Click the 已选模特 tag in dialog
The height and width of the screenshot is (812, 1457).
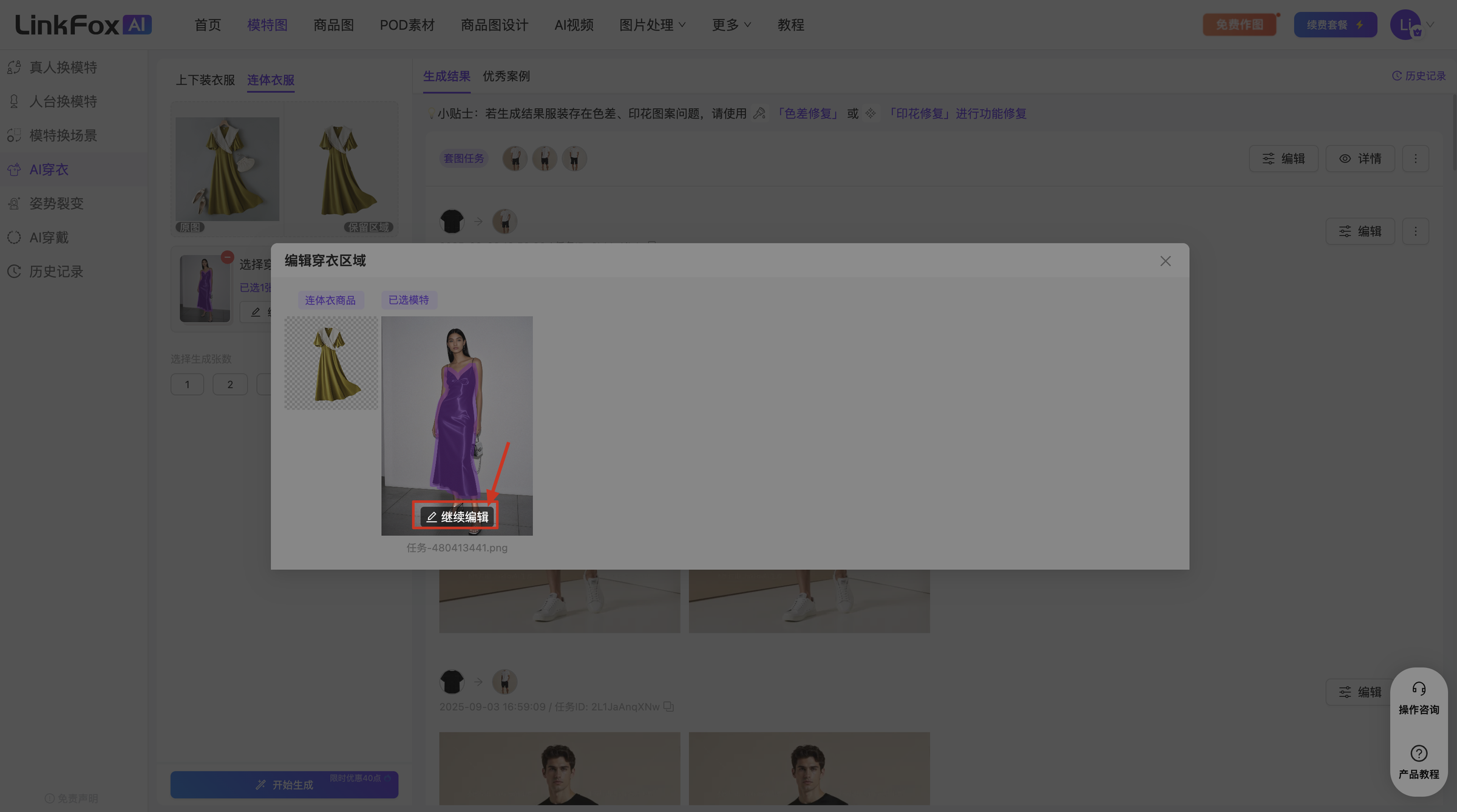409,300
